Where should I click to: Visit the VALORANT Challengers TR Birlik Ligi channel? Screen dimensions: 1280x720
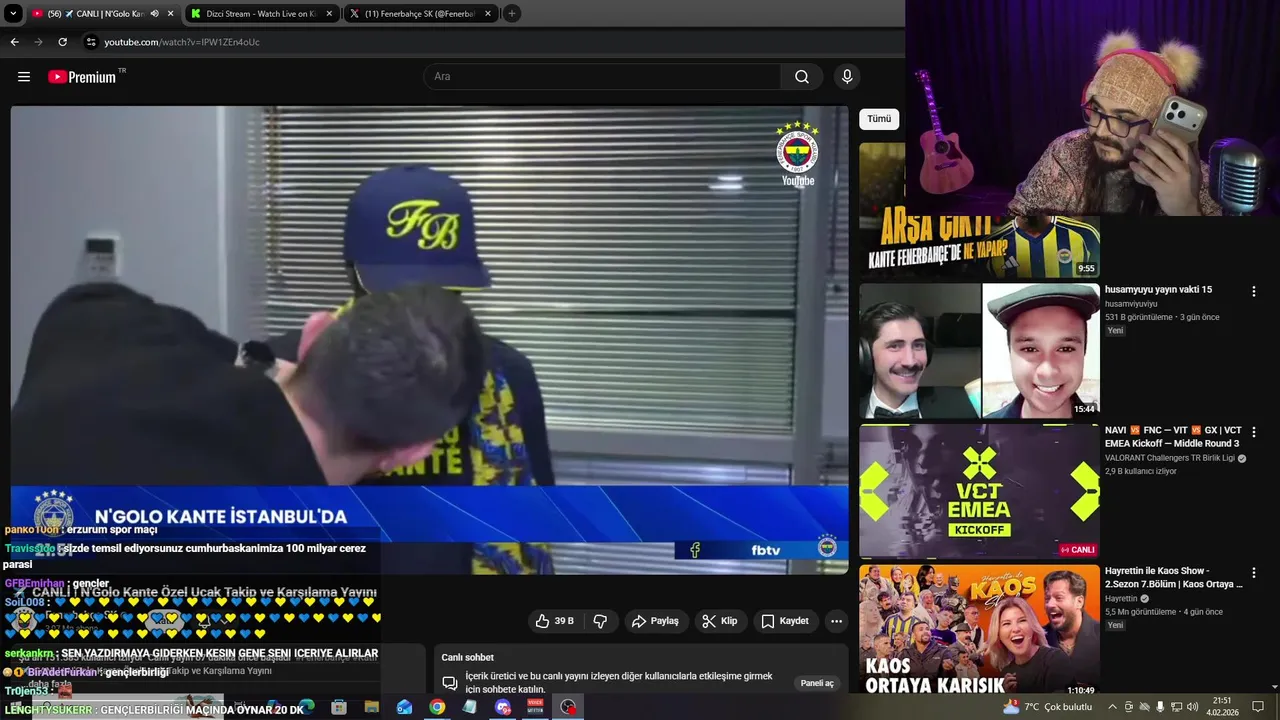(1170, 458)
